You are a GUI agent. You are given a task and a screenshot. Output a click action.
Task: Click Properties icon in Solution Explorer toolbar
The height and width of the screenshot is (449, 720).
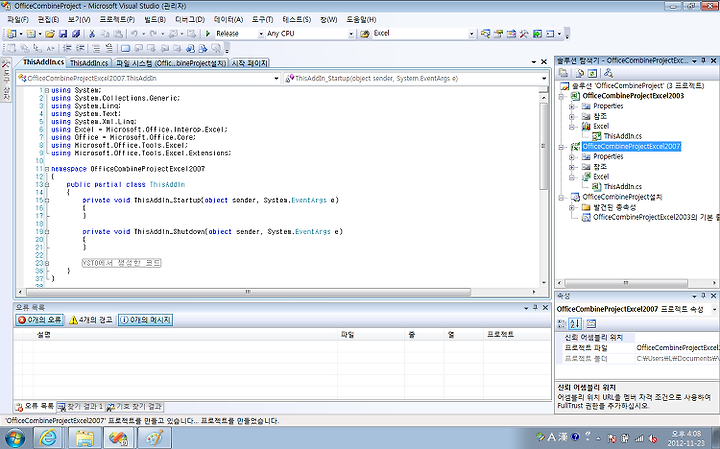(563, 73)
